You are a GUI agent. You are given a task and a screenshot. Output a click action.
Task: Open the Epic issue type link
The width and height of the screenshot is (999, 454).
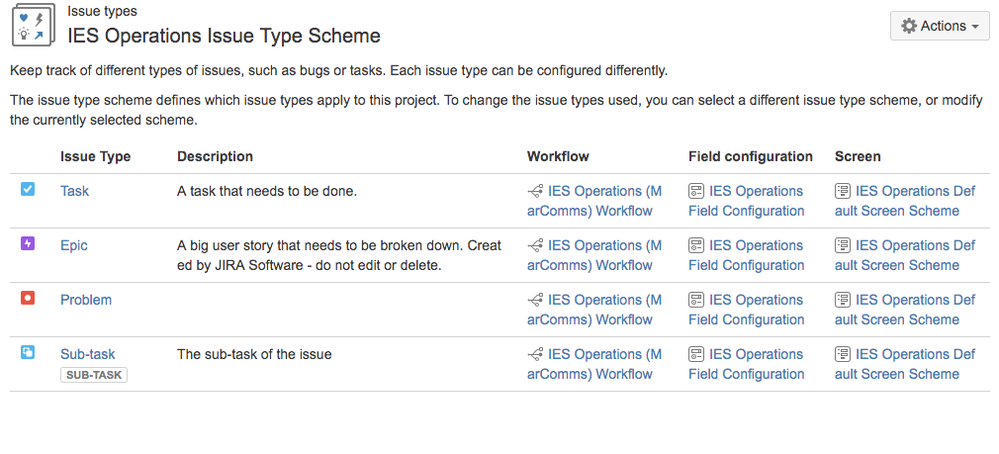tap(74, 245)
